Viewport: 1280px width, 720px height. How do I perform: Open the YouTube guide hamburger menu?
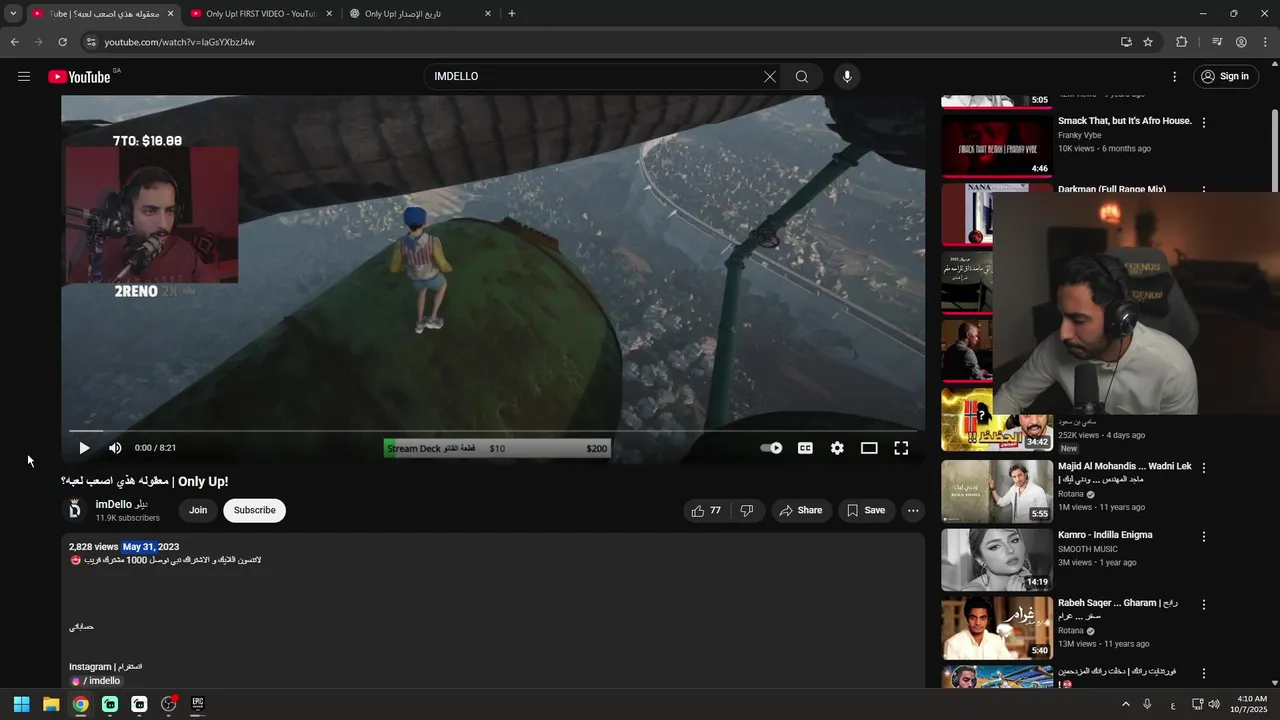[24, 76]
